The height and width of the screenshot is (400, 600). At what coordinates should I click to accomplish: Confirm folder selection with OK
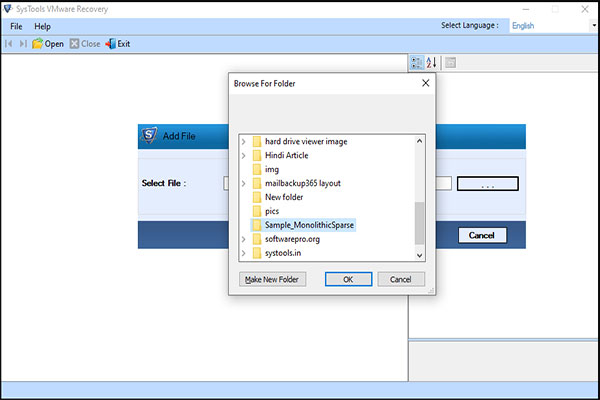348,279
